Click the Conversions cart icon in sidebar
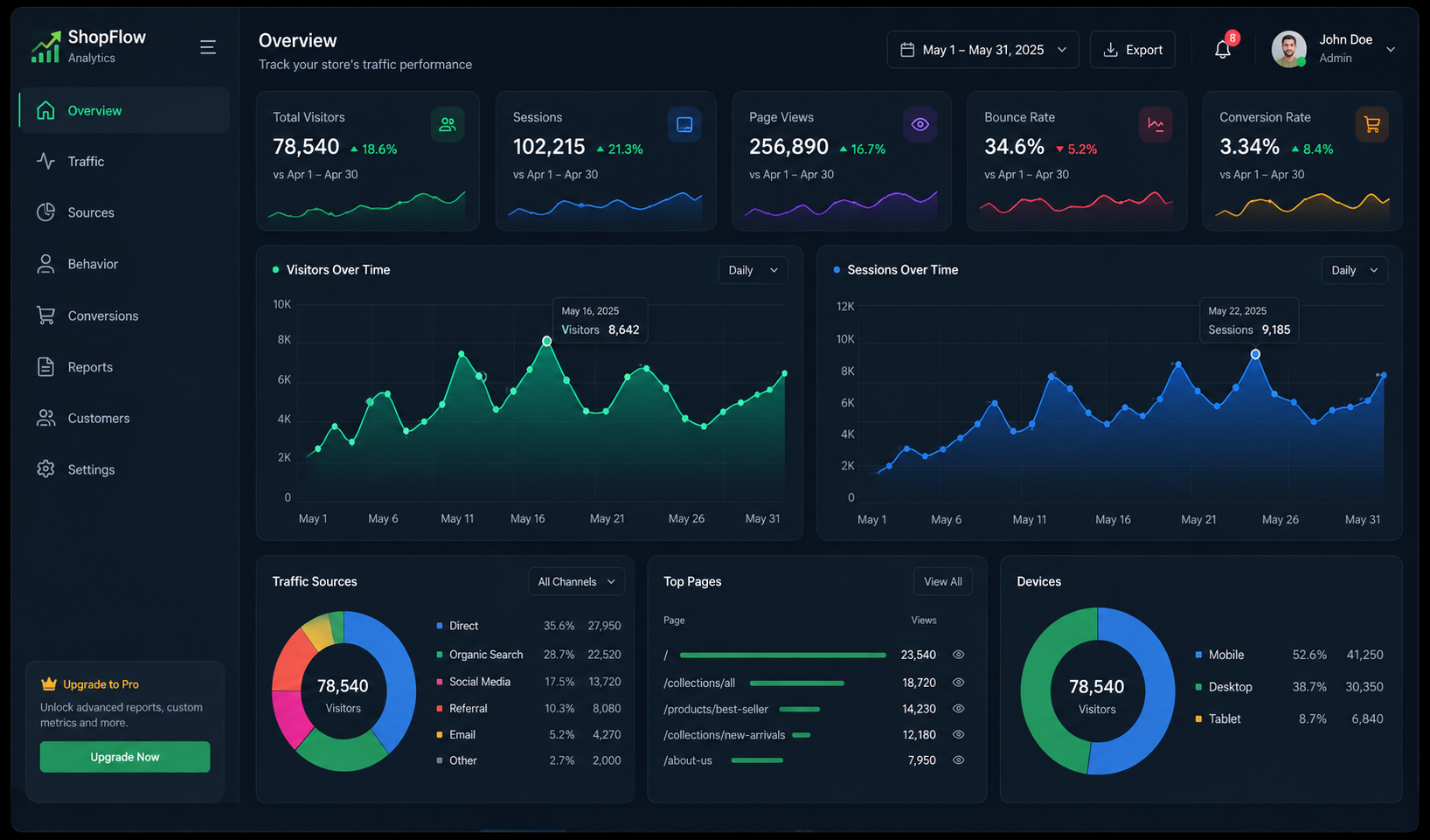1430x840 pixels. click(45, 316)
